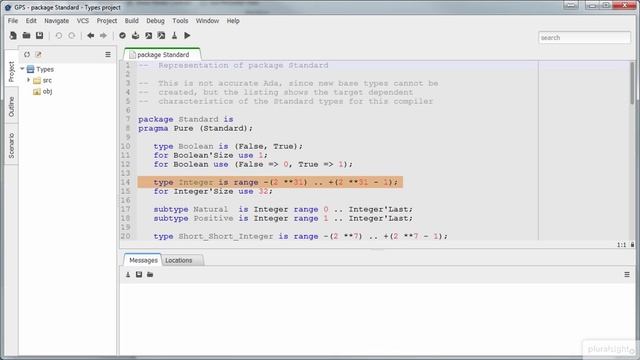This screenshot has width=640, height=360.
Task: Click 'subtype Natural' declaration line
Action: click(x=283, y=209)
